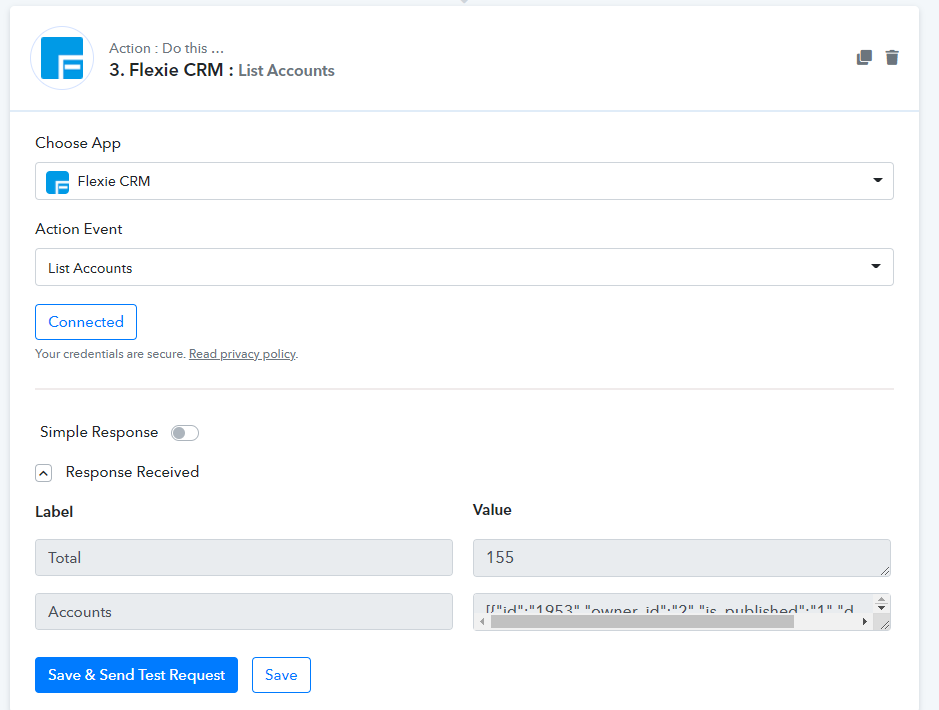Click the 'Label' column heading

point(54,512)
